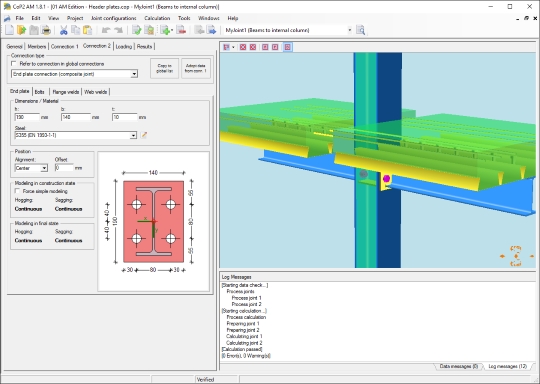This screenshot has width=540, height=384.
Task: Click the New document toolbar icon
Action: 10,30
